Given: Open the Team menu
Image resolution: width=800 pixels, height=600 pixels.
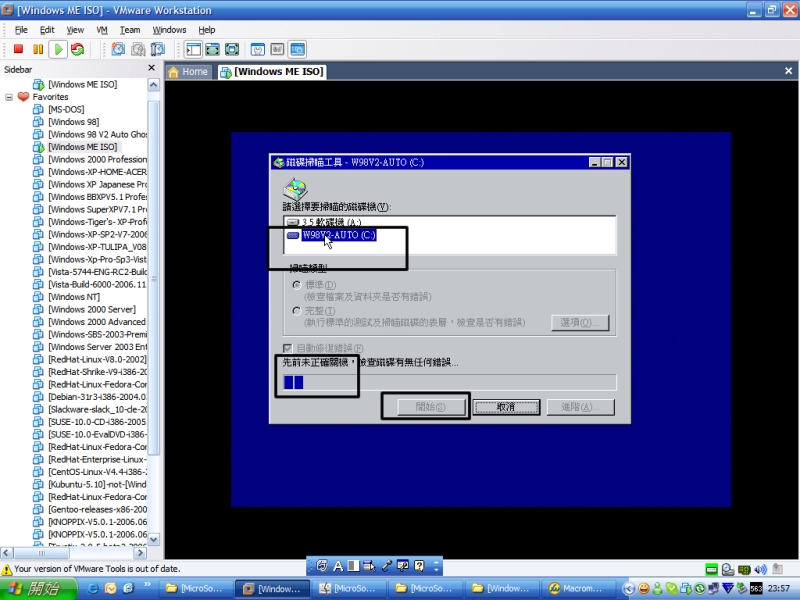Looking at the screenshot, I should tap(130, 30).
